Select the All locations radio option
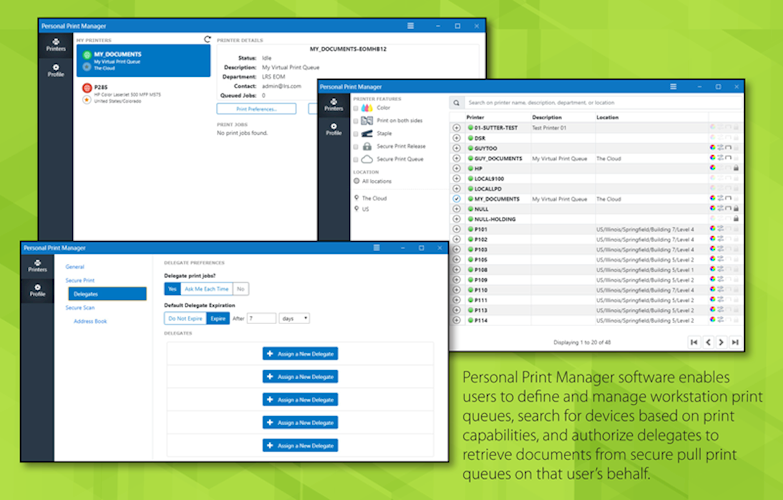 pyautogui.click(x=357, y=181)
